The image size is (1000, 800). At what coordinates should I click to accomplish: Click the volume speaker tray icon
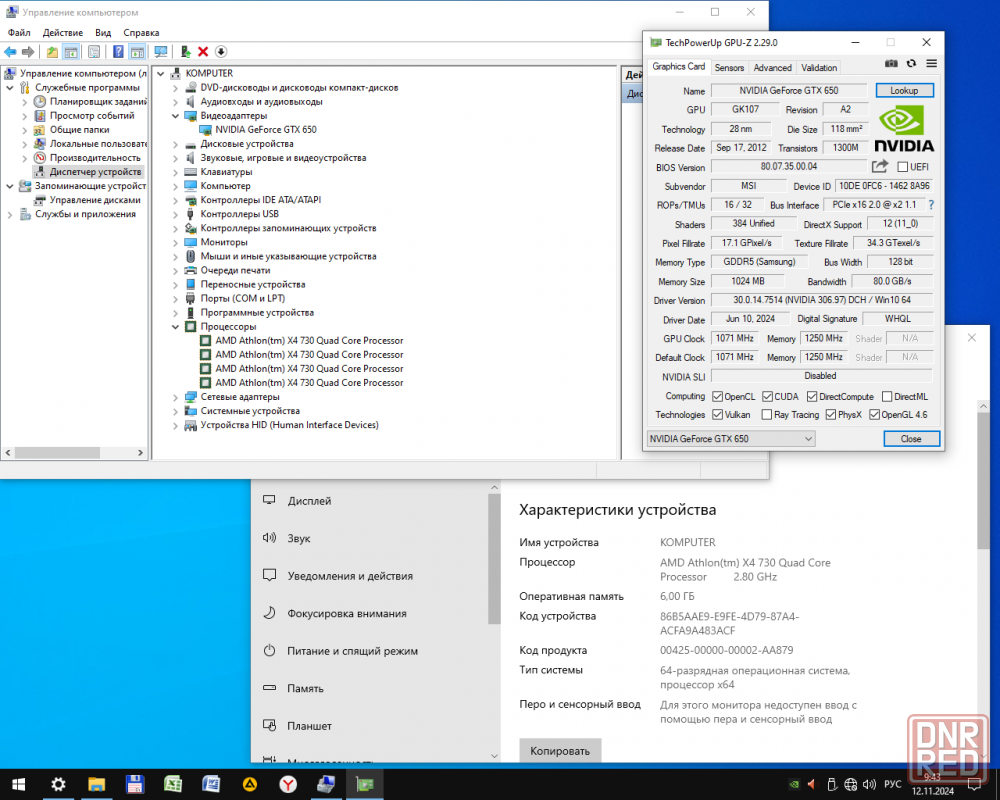click(x=869, y=784)
